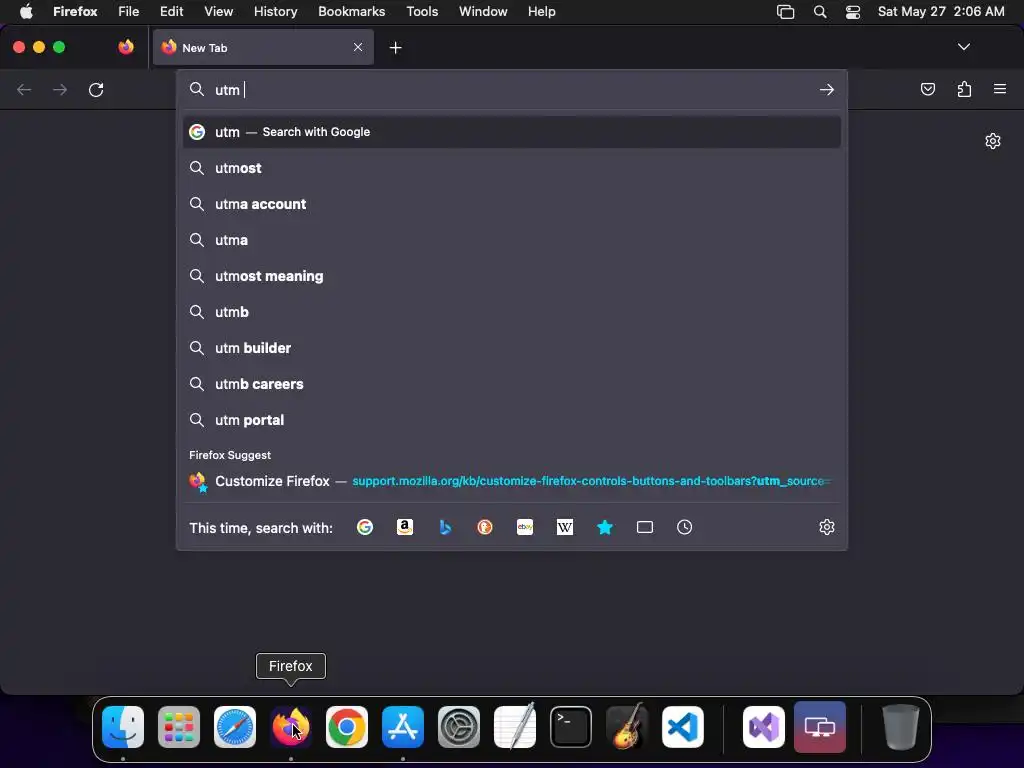
Task: Open Firefox application hamburger menu
Action: (1000, 89)
